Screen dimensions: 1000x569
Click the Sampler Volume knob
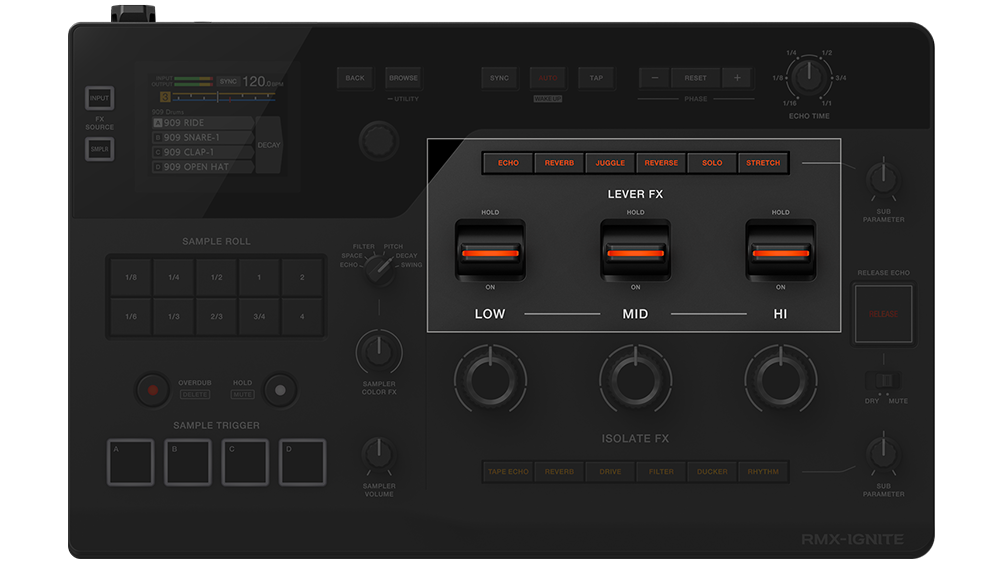click(x=378, y=454)
